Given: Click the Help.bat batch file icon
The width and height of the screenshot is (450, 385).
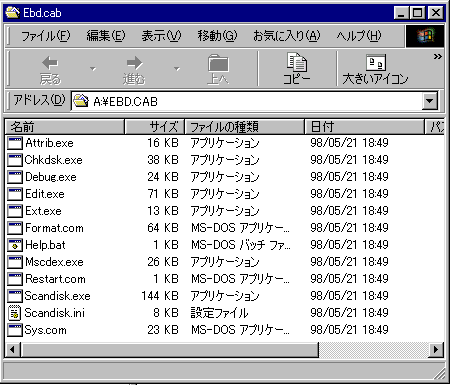Looking at the screenshot, I should click(x=15, y=245).
